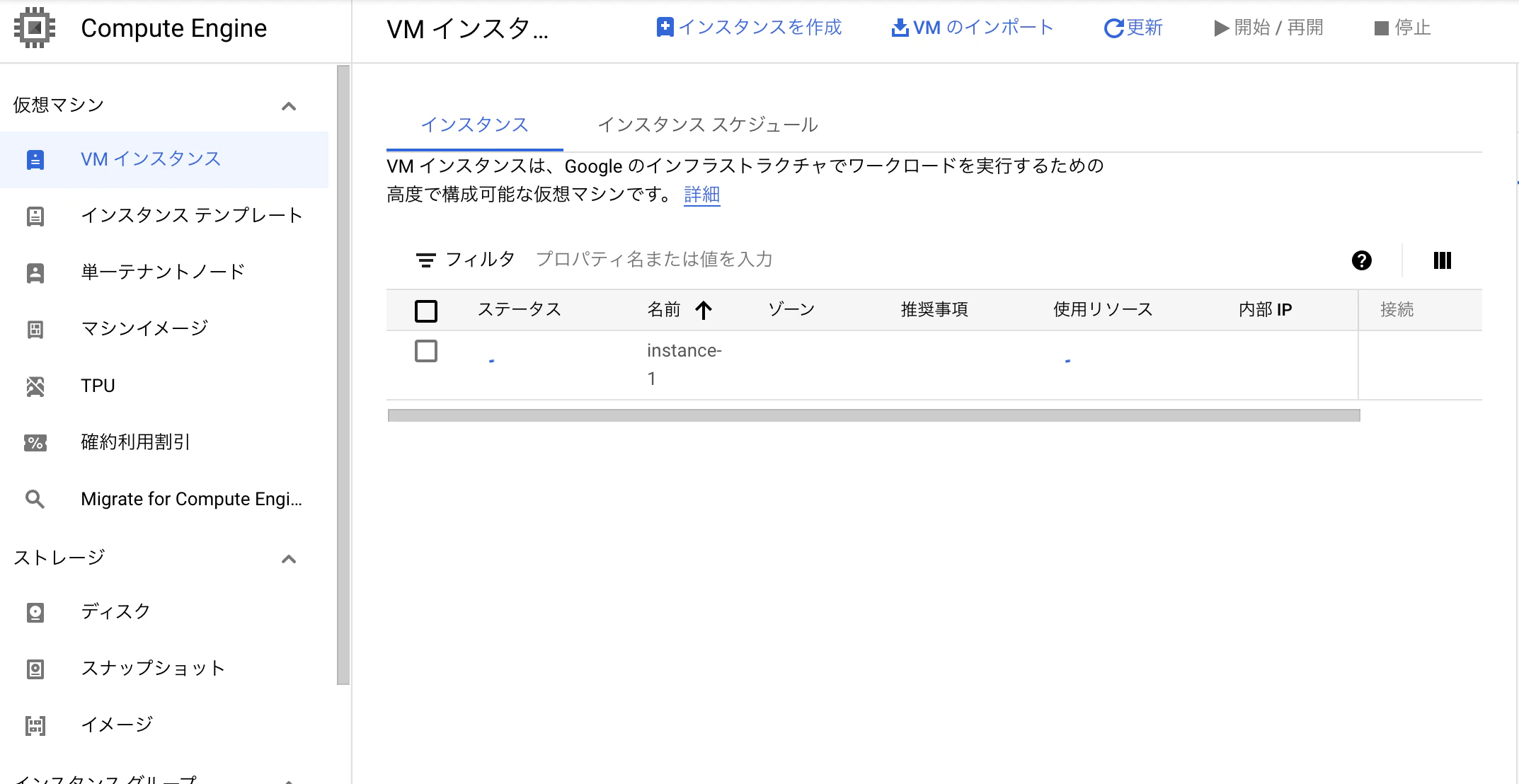The width and height of the screenshot is (1519, 784).
Task: Switch to the インスタンス スケジュール tab
Action: [x=708, y=125]
